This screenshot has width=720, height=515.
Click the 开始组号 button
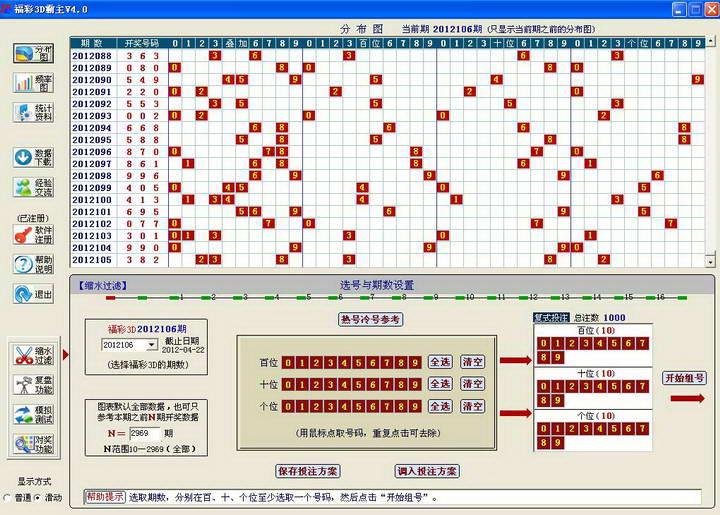684,378
